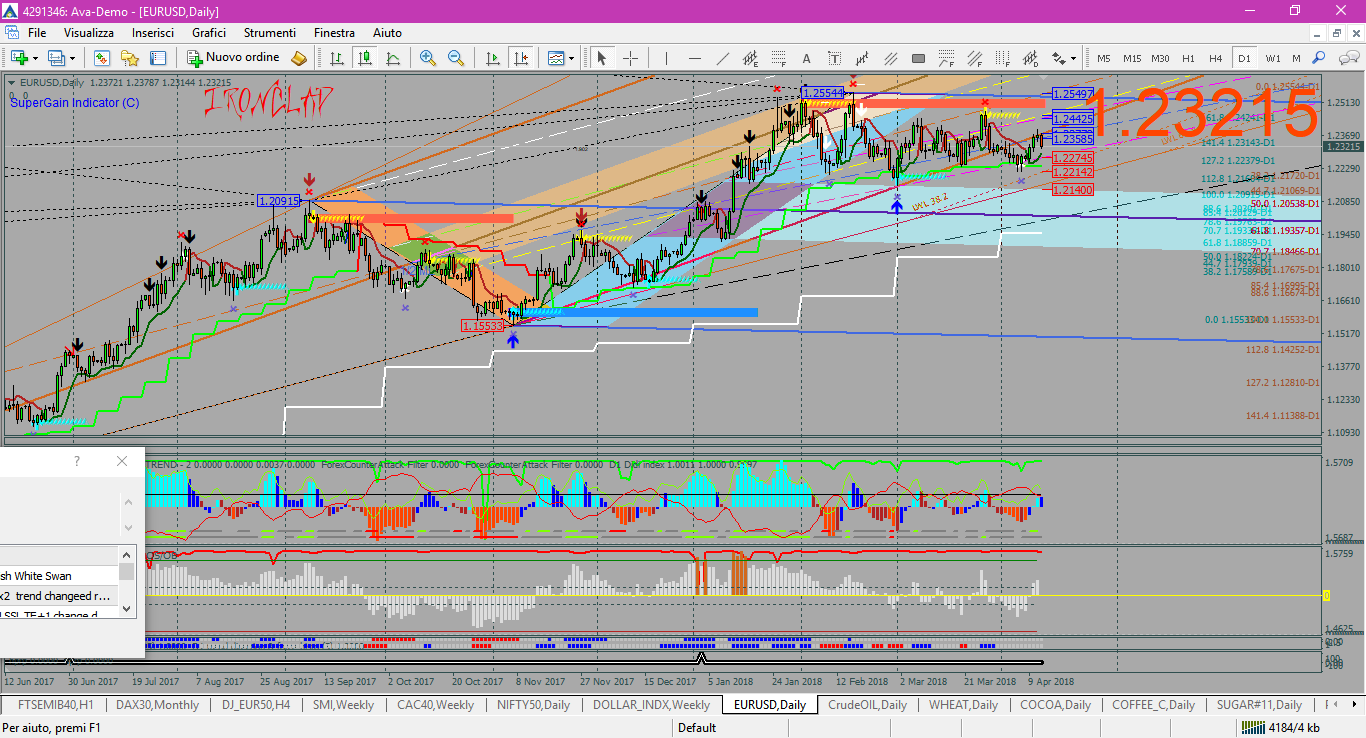The height and width of the screenshot is (738, 1366).
Task: Switch to the DOLLAR_INDX,Weekly chart tab
Action: tap(651, 705)
